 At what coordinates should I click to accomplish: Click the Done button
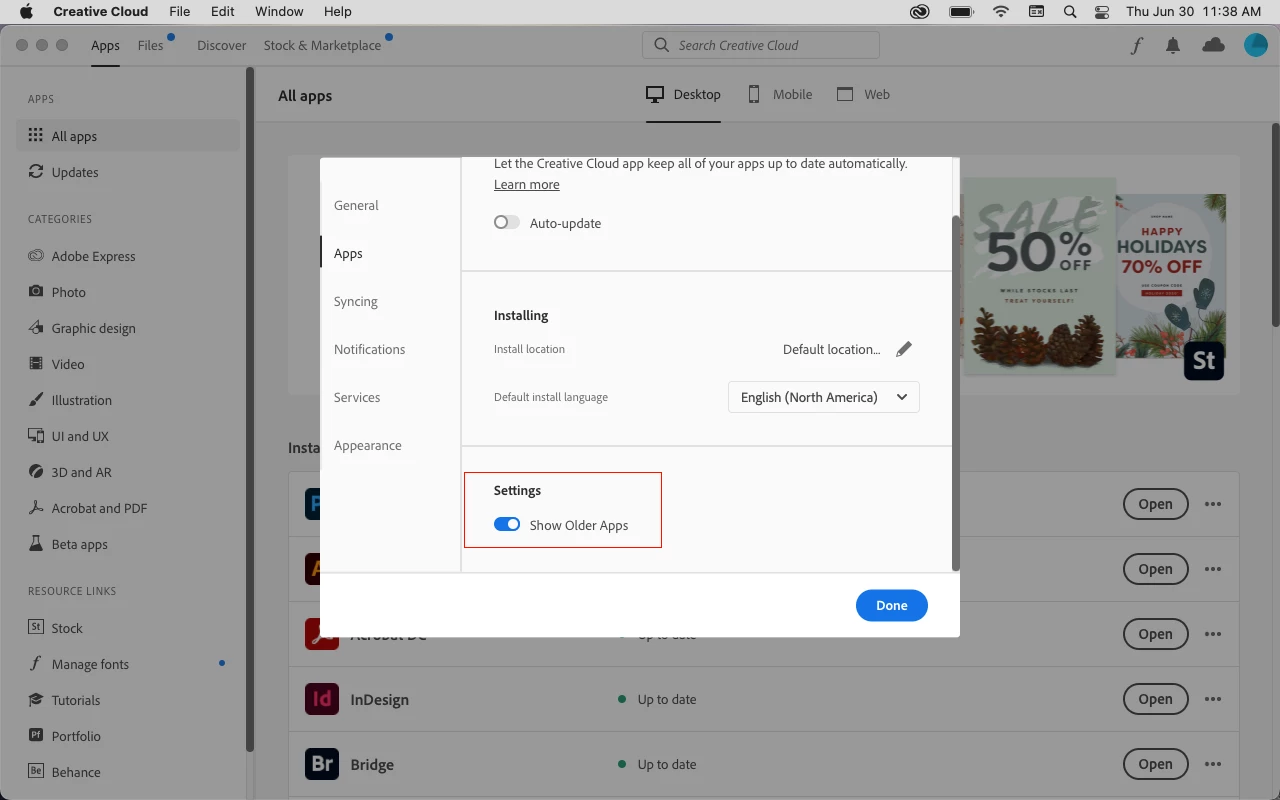[892, 605]
